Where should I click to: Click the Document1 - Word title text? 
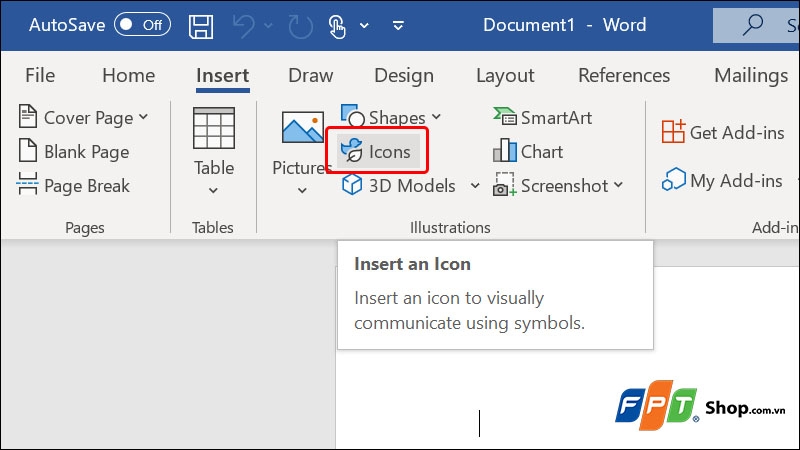564,25
